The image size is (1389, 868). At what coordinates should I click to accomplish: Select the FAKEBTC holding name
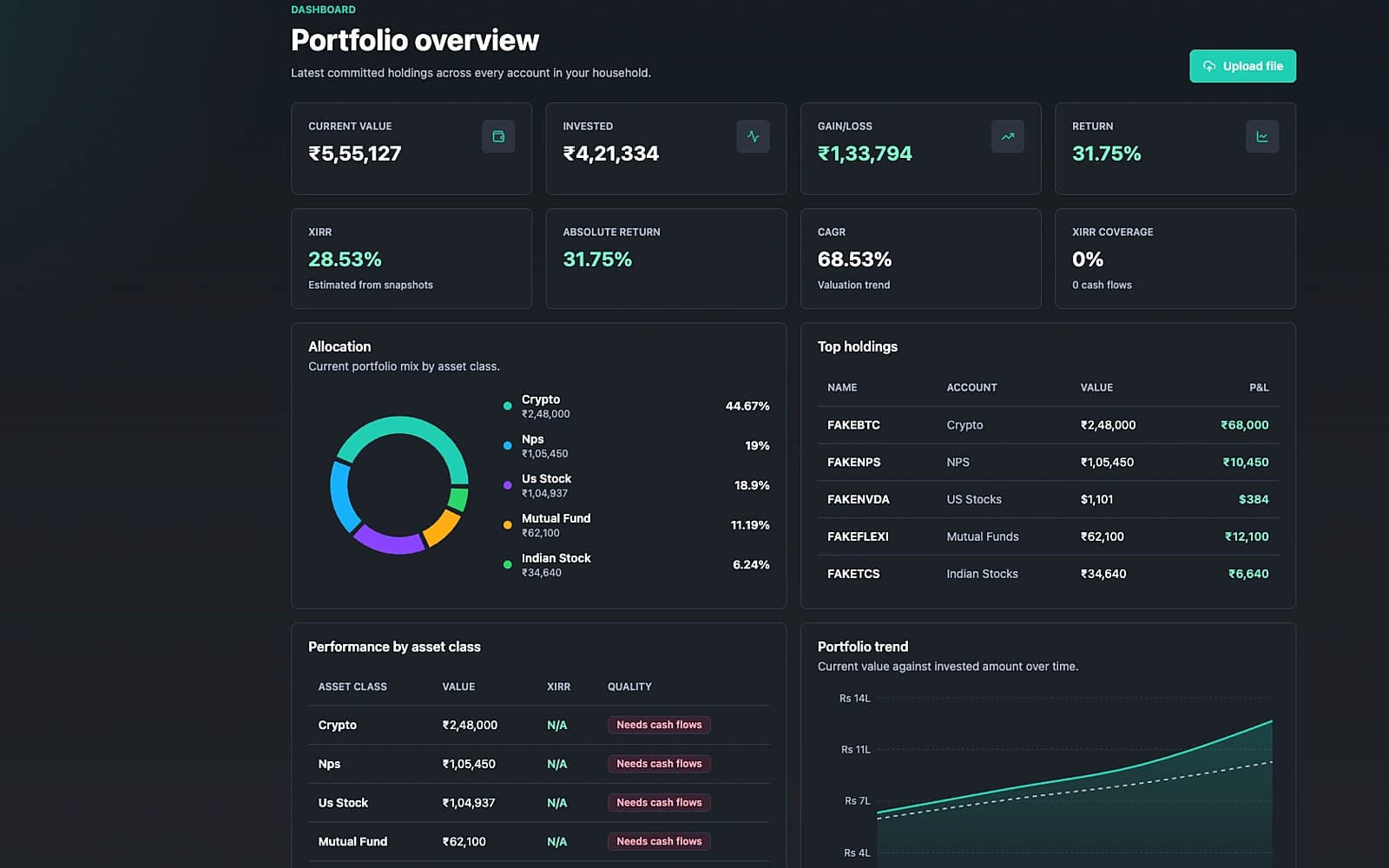[x=853, y=425]
